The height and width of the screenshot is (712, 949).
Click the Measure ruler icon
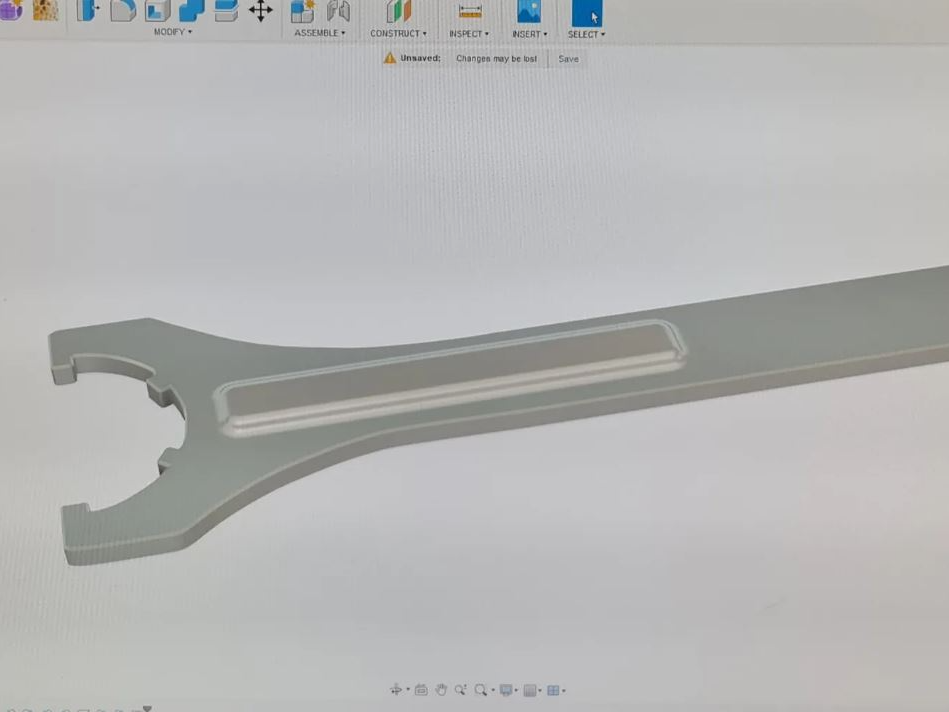[x=470, y=11]
